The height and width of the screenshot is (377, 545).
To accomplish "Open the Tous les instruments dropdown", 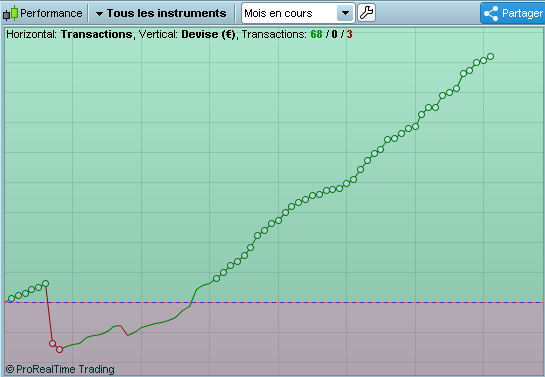I will (161, 13).
